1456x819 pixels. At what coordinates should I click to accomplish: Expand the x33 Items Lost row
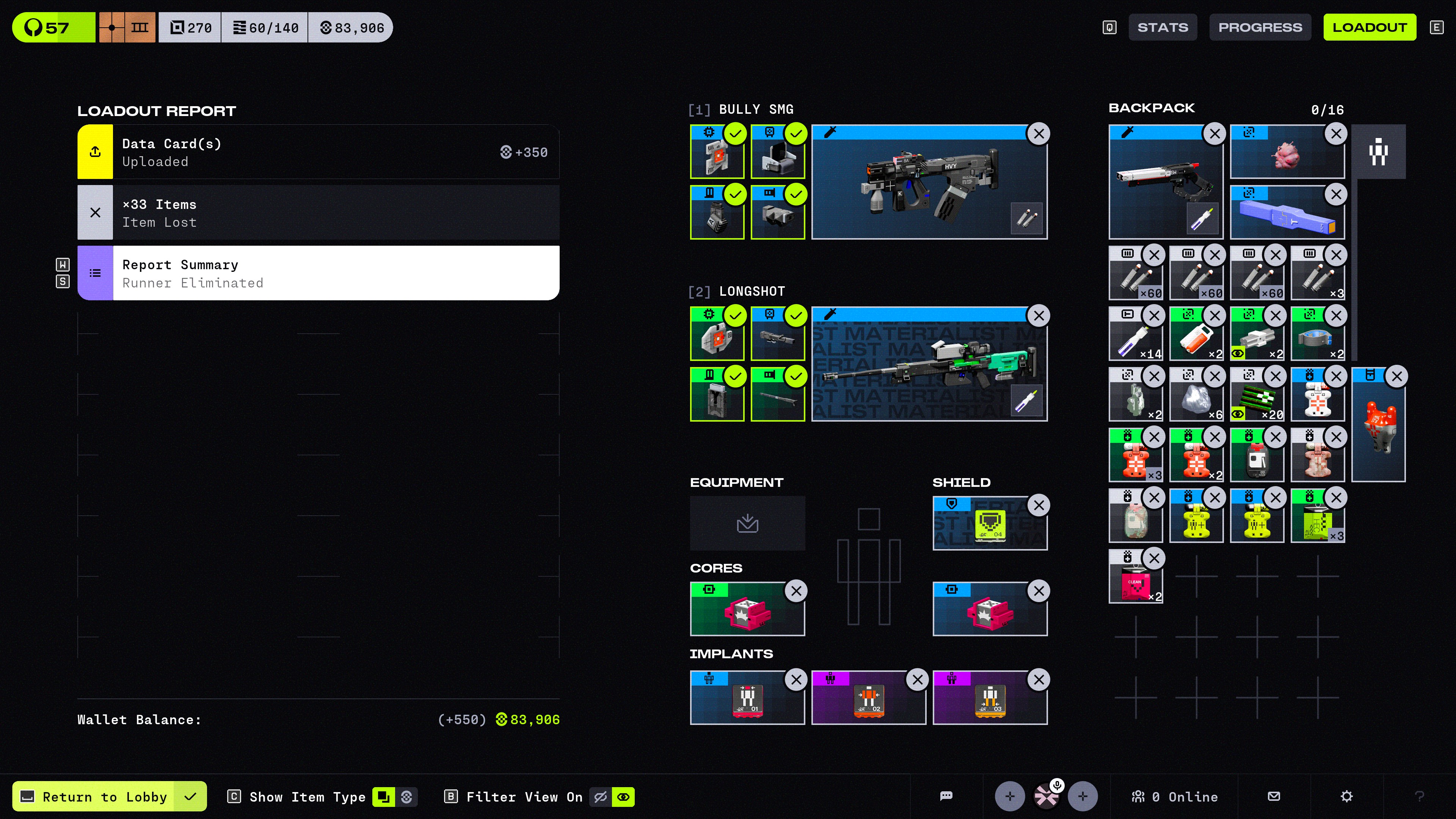pos(318,212)
